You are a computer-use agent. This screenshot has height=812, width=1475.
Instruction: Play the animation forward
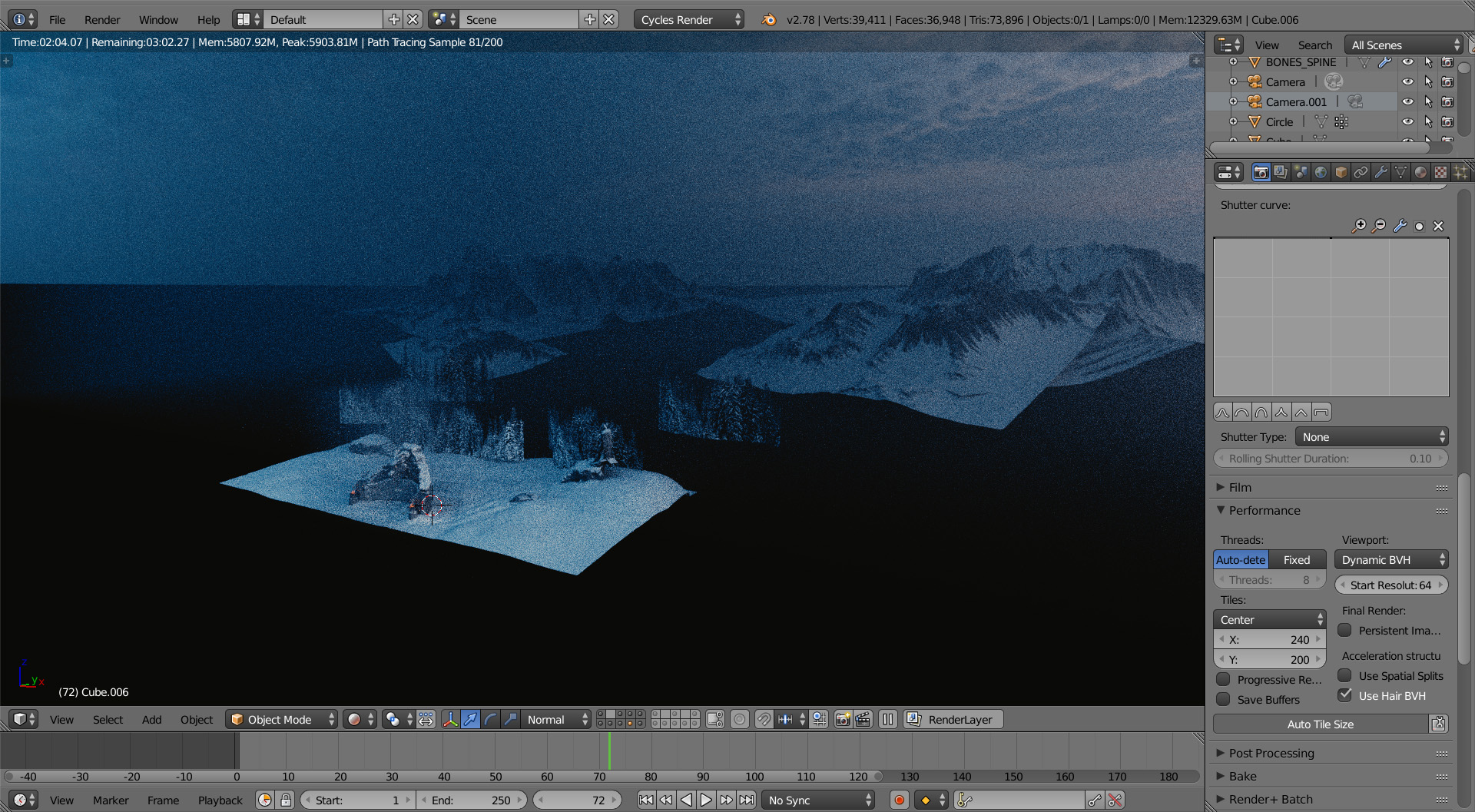706,800
